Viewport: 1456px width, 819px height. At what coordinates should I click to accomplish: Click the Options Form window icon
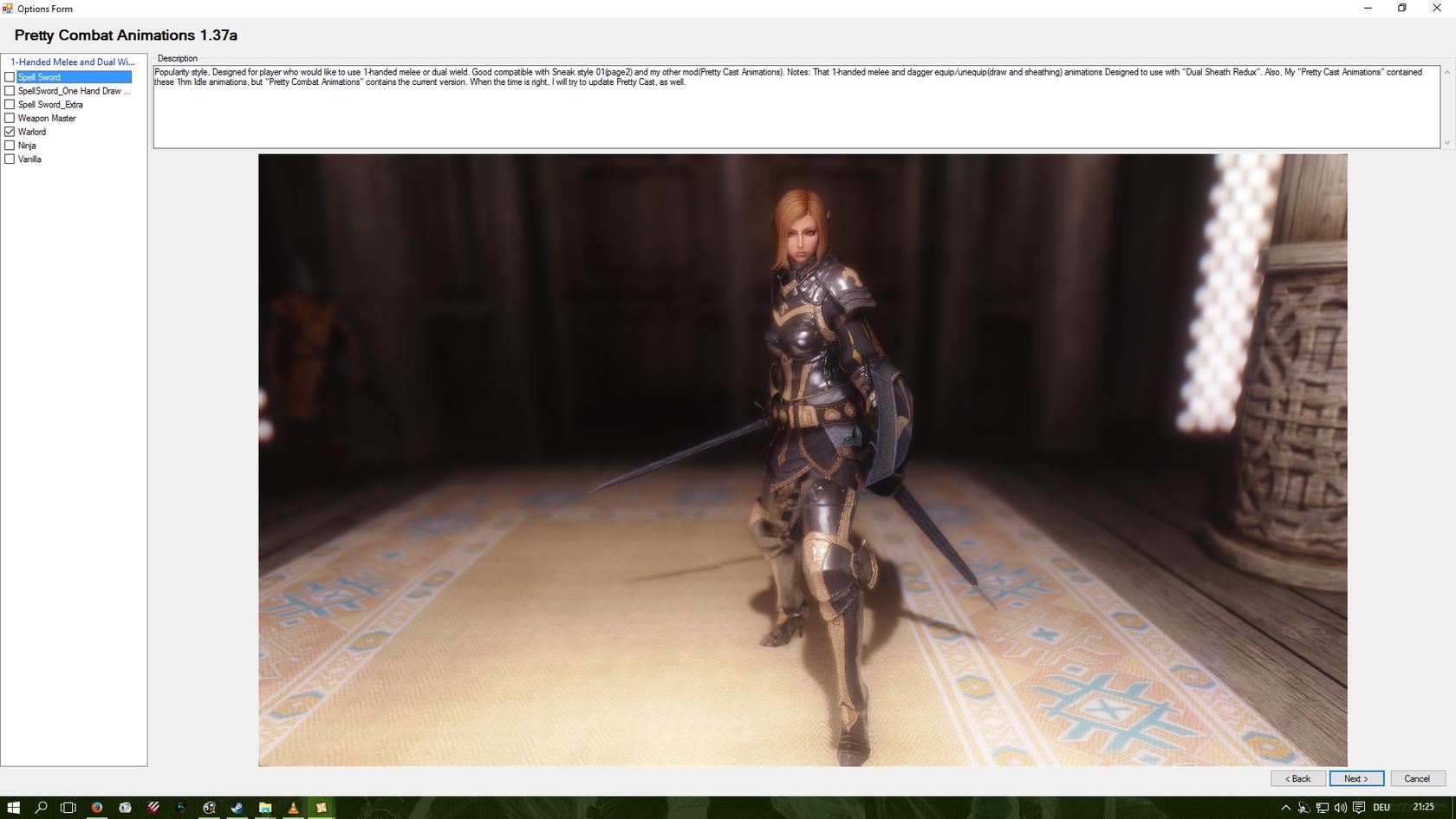point(8,9)
